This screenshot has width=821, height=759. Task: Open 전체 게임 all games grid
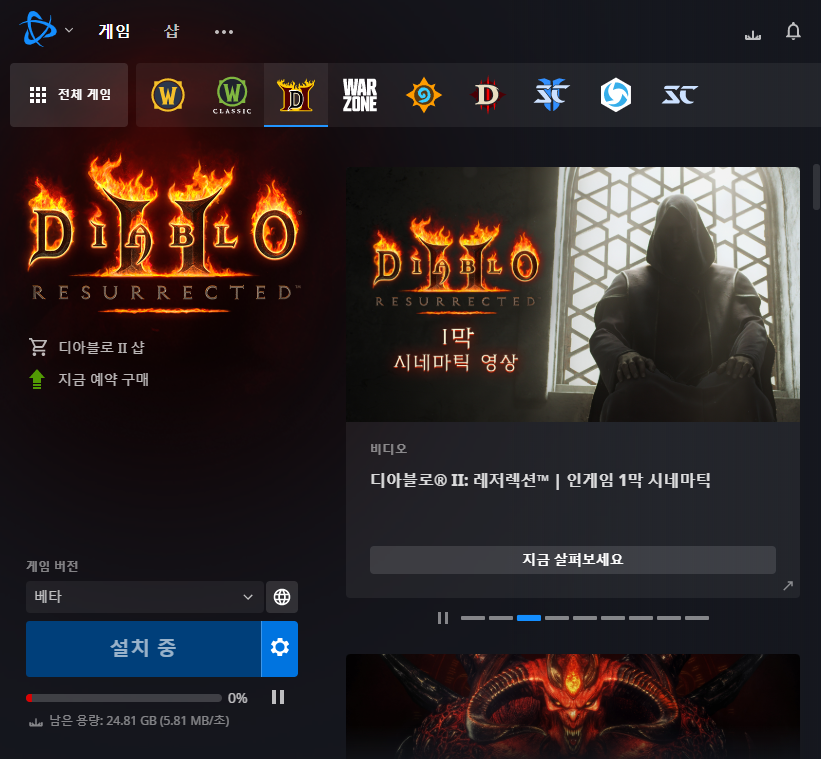click(69, 95)
